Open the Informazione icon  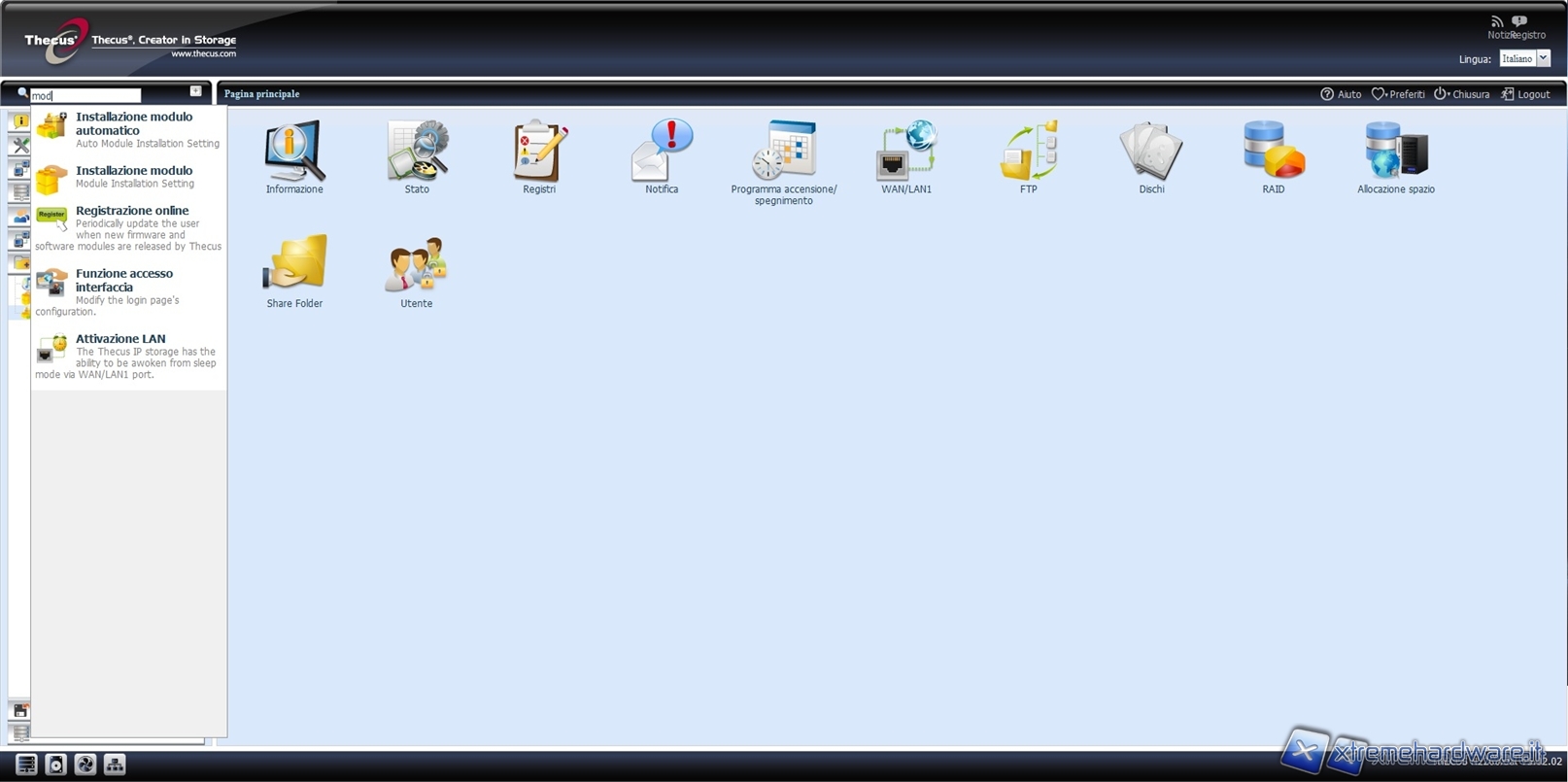294,153
